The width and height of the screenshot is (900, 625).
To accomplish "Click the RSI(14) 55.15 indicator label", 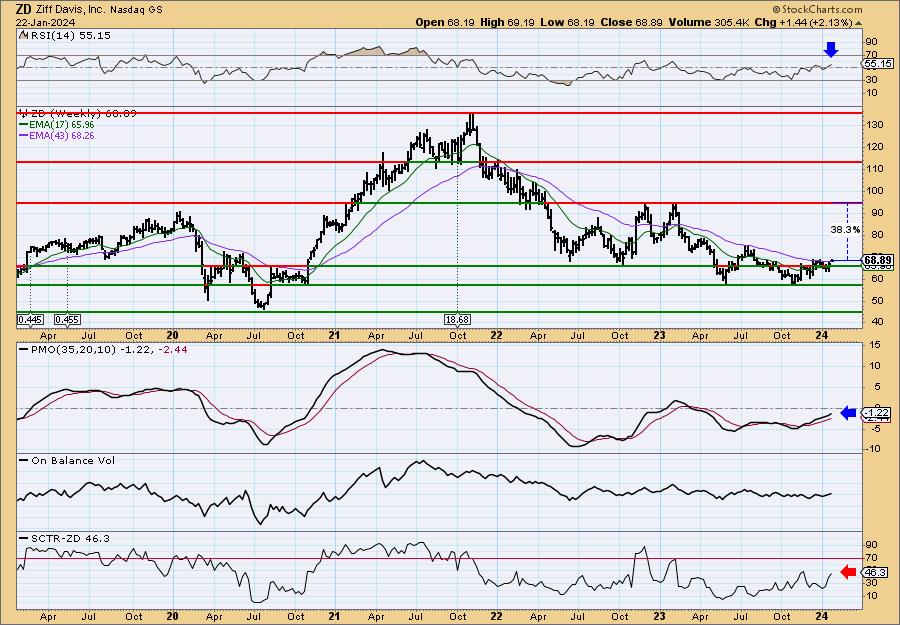I will point(69,35).
